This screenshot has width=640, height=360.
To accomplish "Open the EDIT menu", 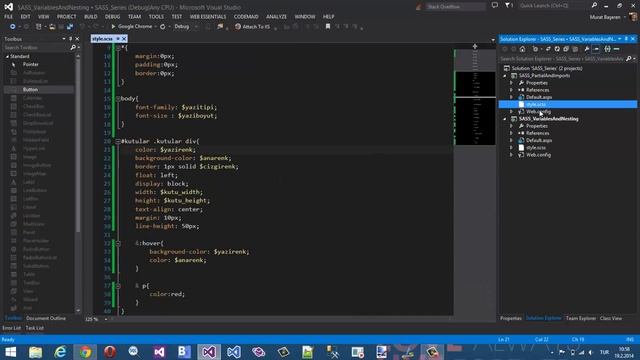I will 25,17.
